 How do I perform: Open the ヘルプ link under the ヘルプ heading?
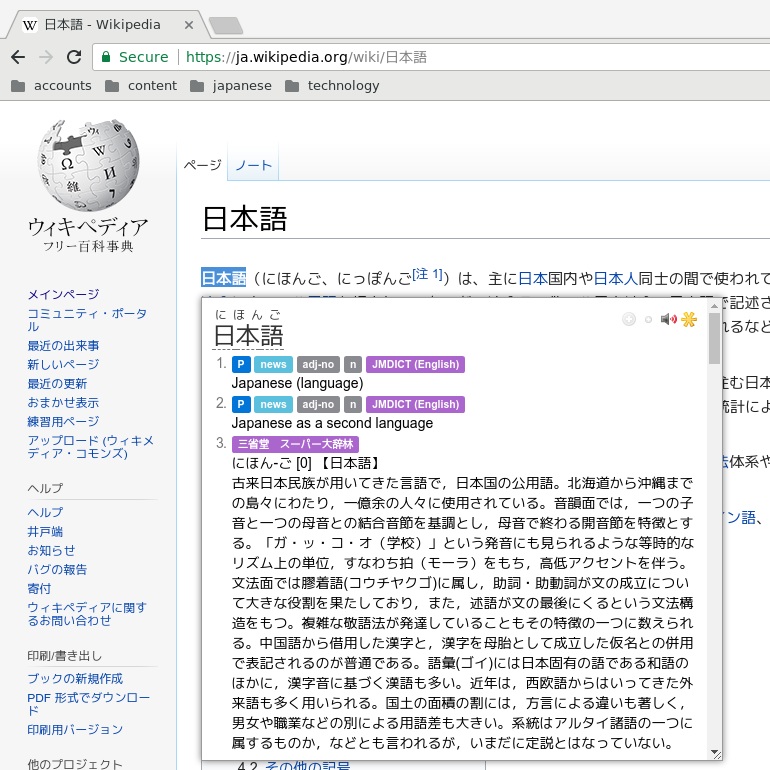point(45,512)
